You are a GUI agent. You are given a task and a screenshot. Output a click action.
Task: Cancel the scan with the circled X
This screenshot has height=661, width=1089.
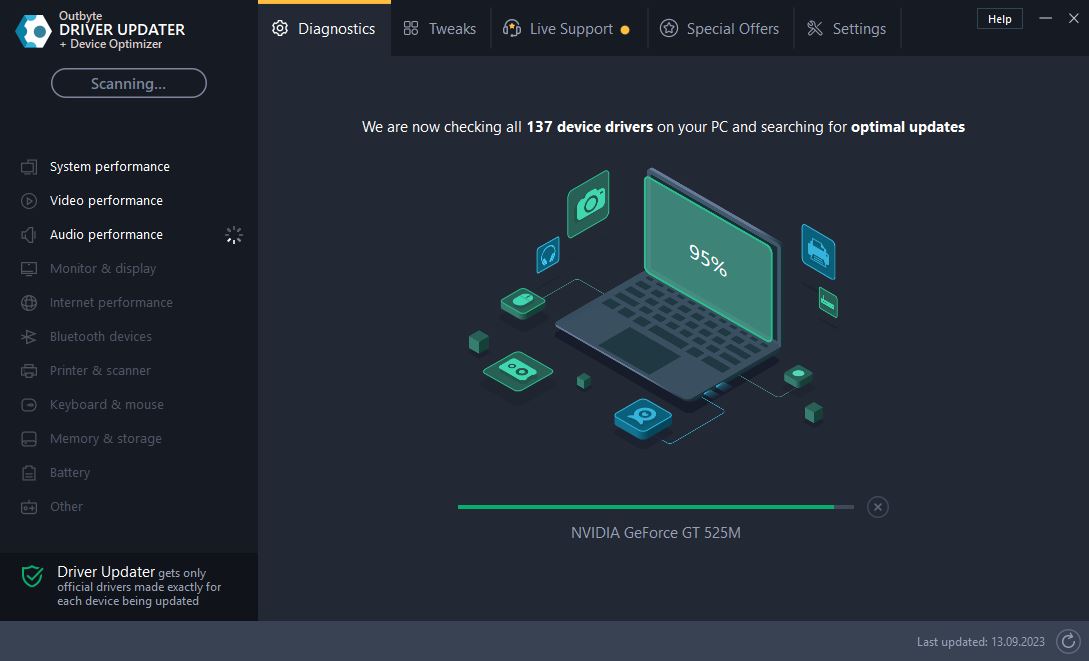[878, 508]
